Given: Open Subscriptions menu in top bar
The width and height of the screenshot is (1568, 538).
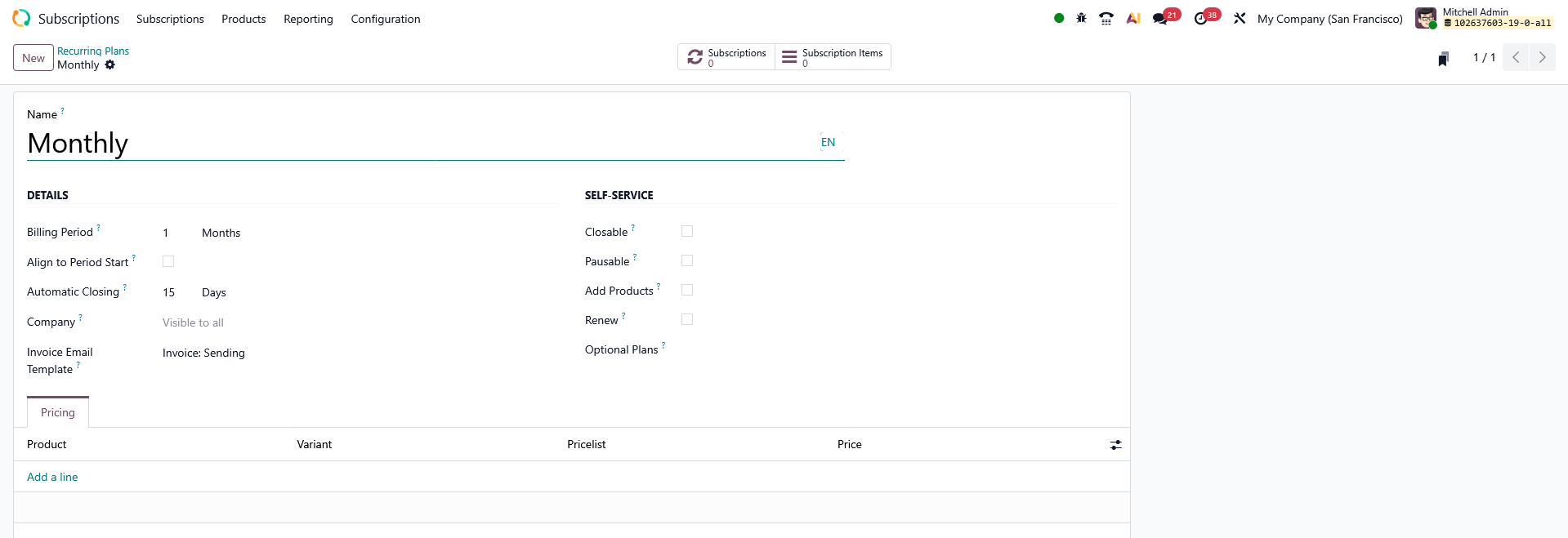Looking at the screenshot, I should pyautogui.click(x=170, y=19).
